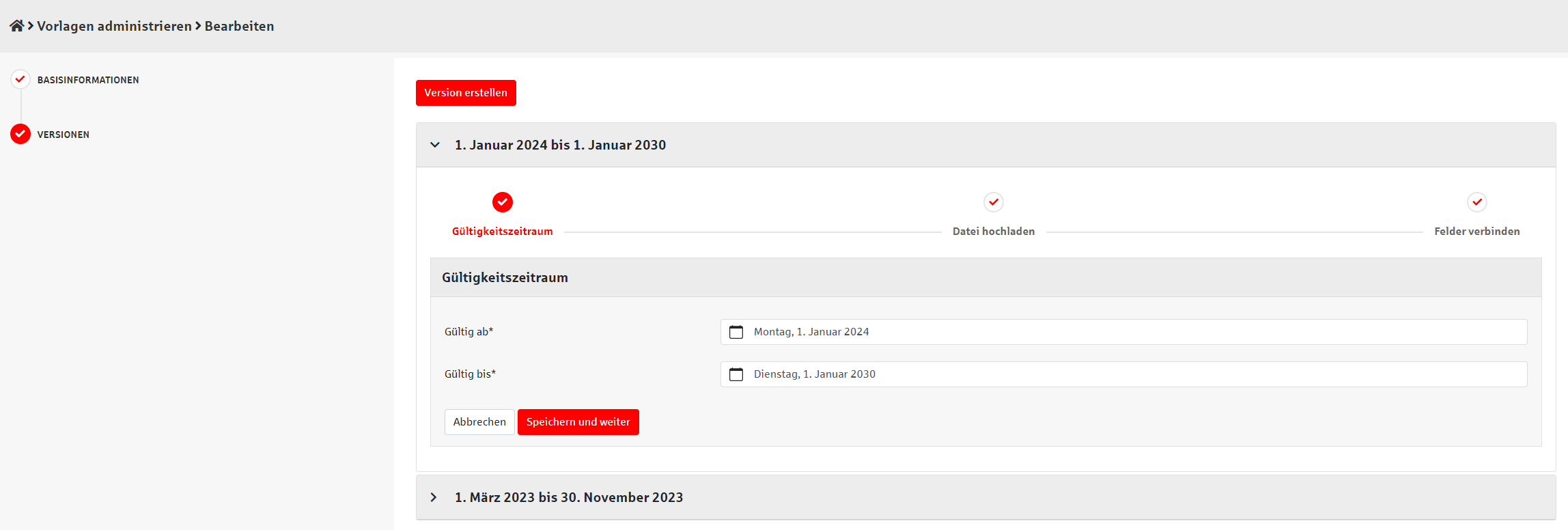Open Vorlagen administrieren breadcrumb link
Image resolution: width=1568 pixels, height=530 pixels.
click(x=114, y=26)
